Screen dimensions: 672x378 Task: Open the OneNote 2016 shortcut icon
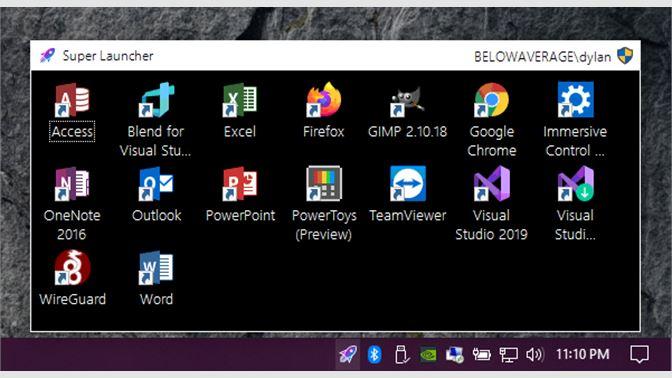(x=72, y=184)
